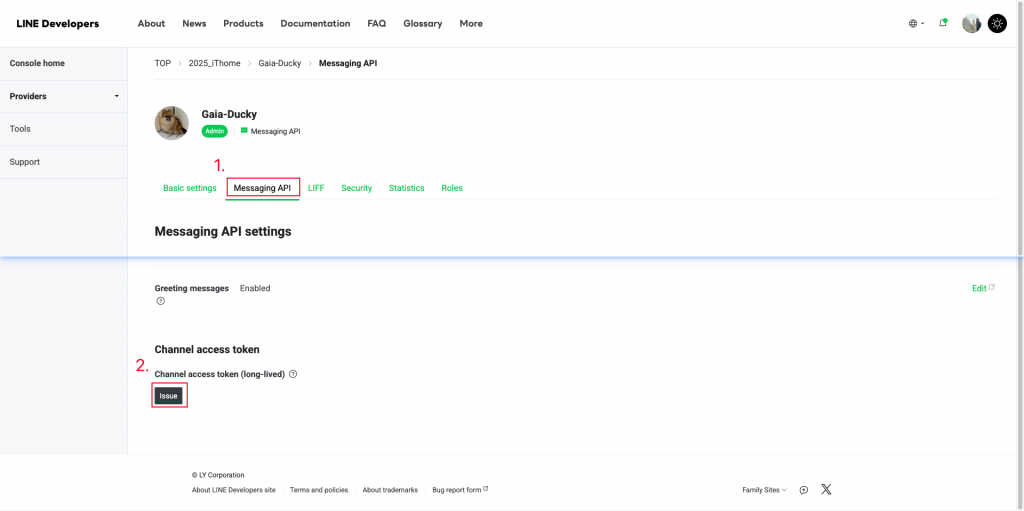Image resolution: width=1024 pixels, height=511 pixels.
Task: Go to TOP in the breadcrumb
Action: (163, 63)
